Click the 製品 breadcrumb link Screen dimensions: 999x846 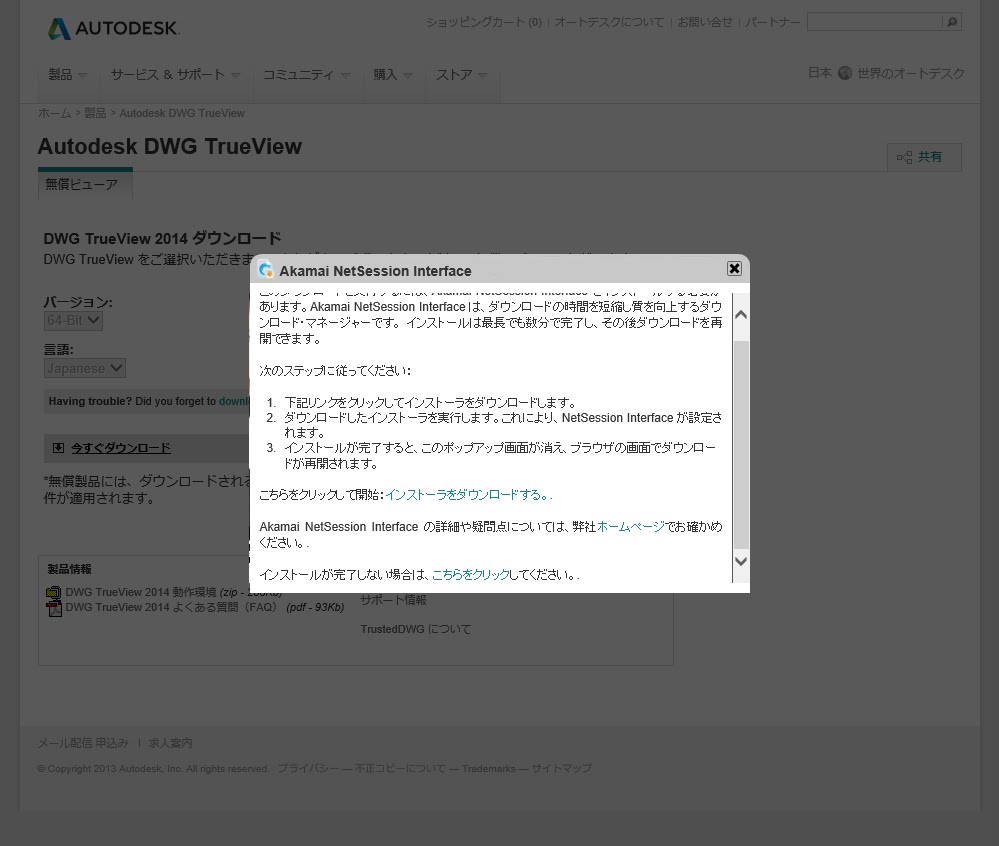coord(95,113)
